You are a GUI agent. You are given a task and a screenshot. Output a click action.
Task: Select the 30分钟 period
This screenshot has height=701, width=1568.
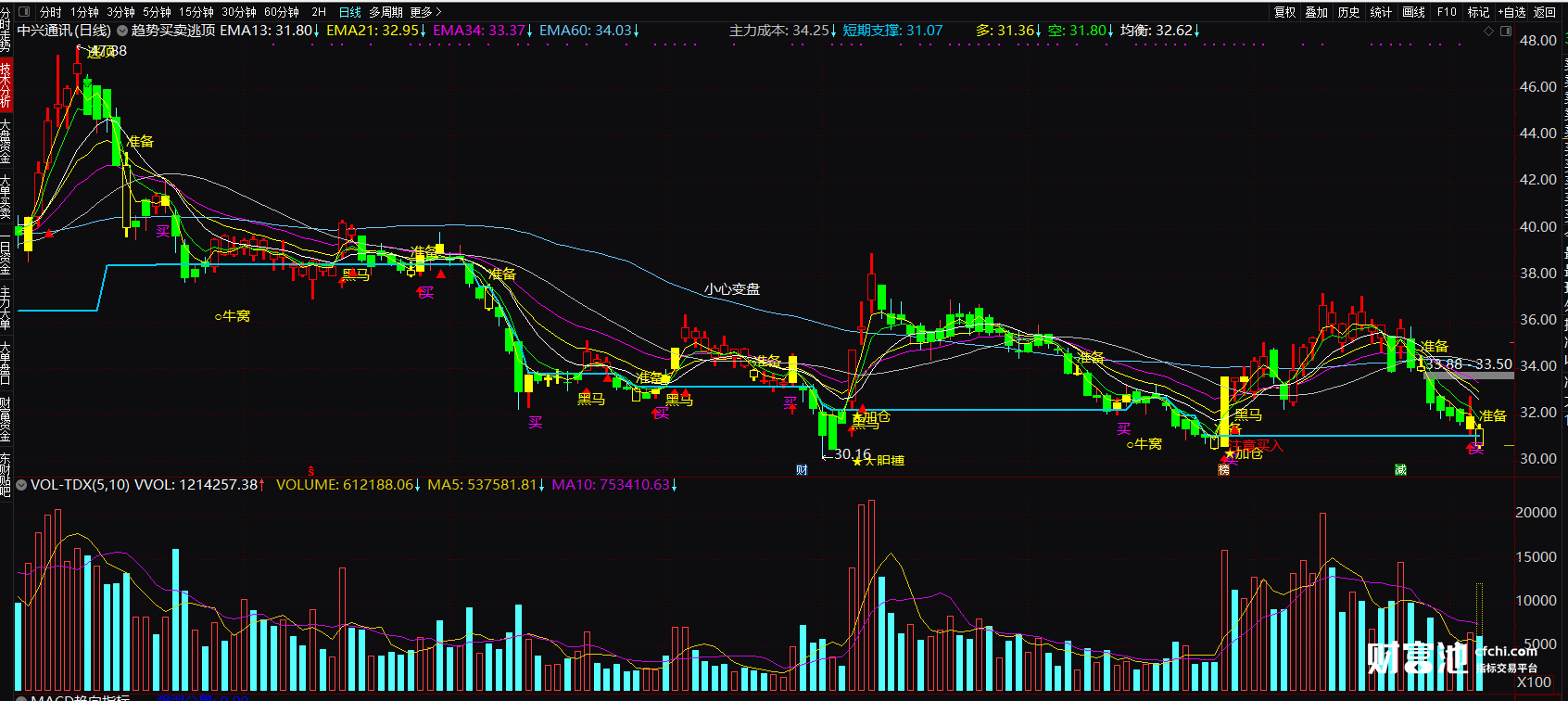(239, 12)
